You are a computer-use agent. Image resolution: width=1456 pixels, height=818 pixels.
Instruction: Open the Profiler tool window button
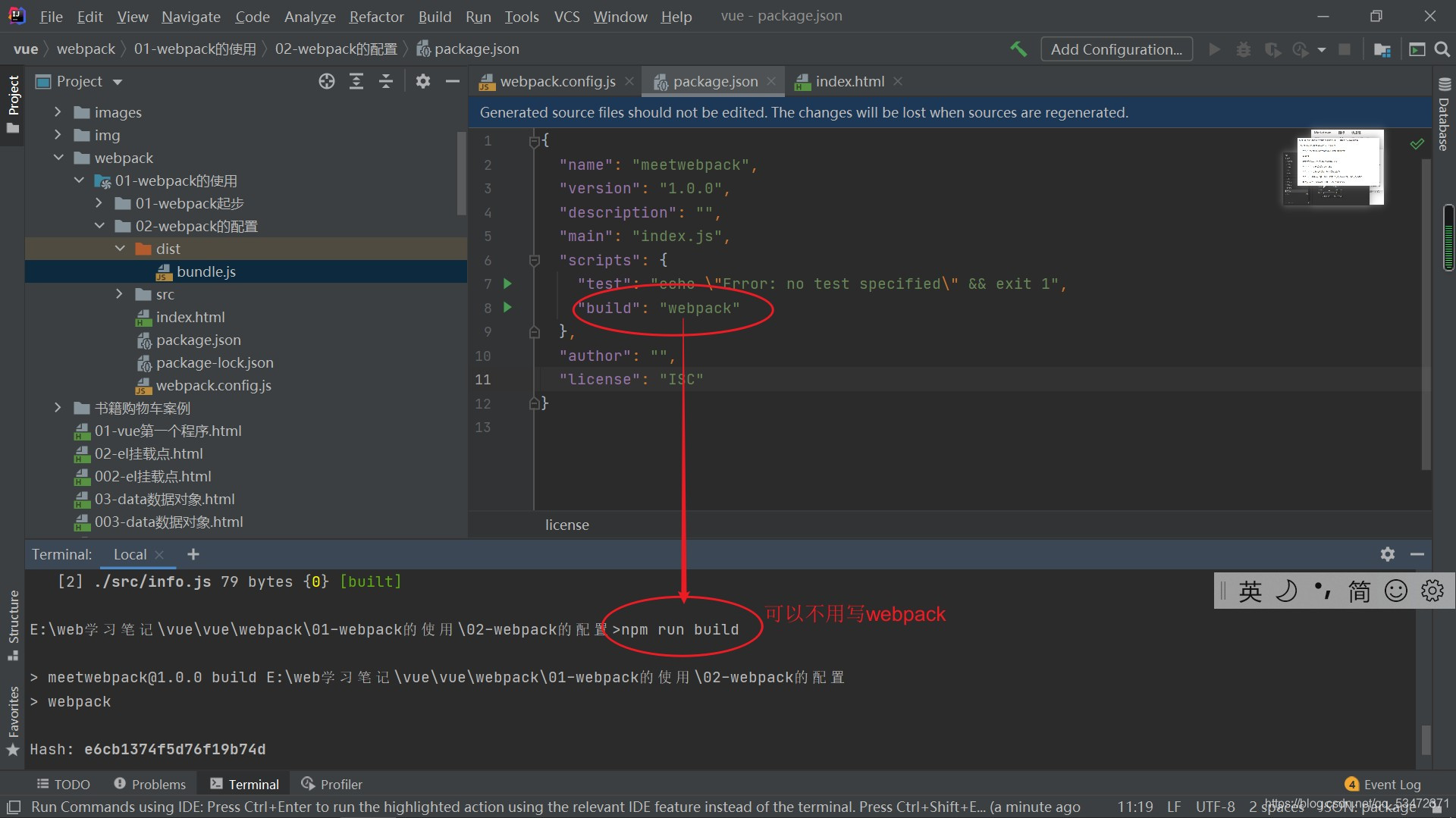pyautogui.click(x=331, y=785)
